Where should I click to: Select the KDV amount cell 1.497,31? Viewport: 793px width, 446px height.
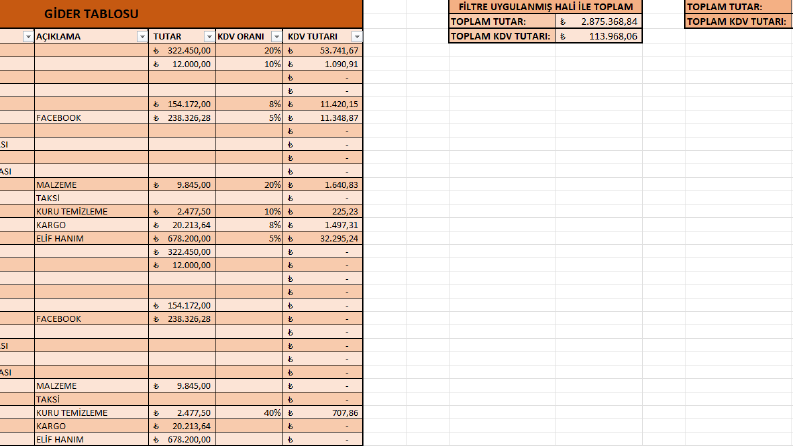click(323, 225)
